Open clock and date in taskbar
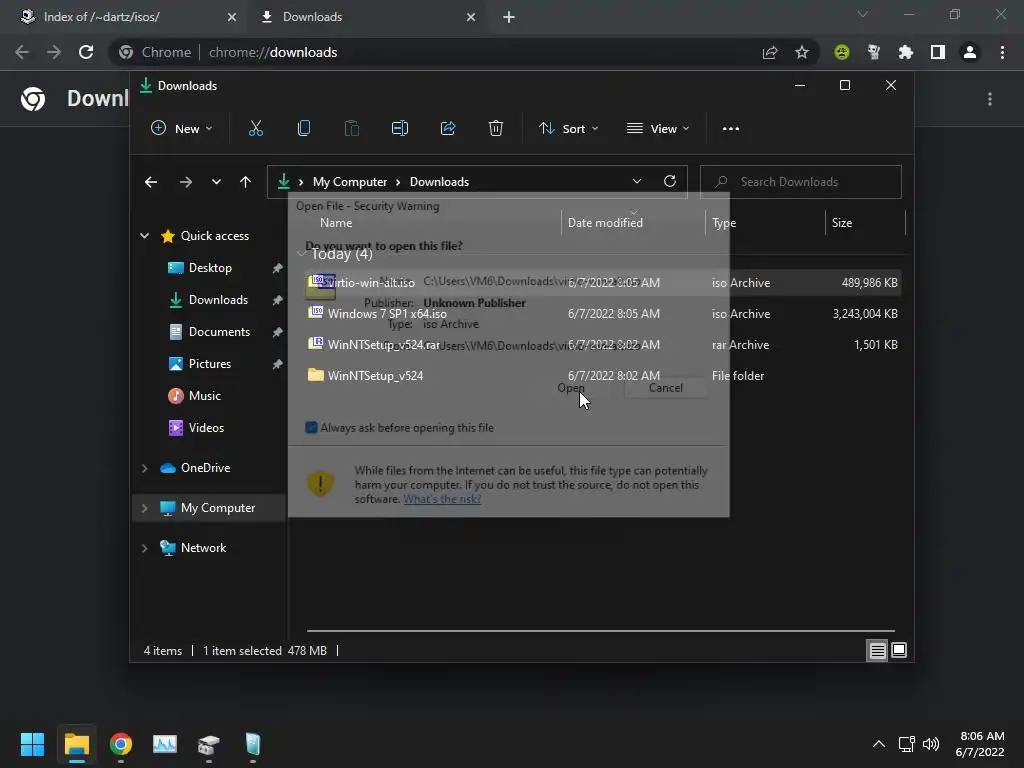The height and width of the screenshot is (768, 1024). [x=980, y=744]
